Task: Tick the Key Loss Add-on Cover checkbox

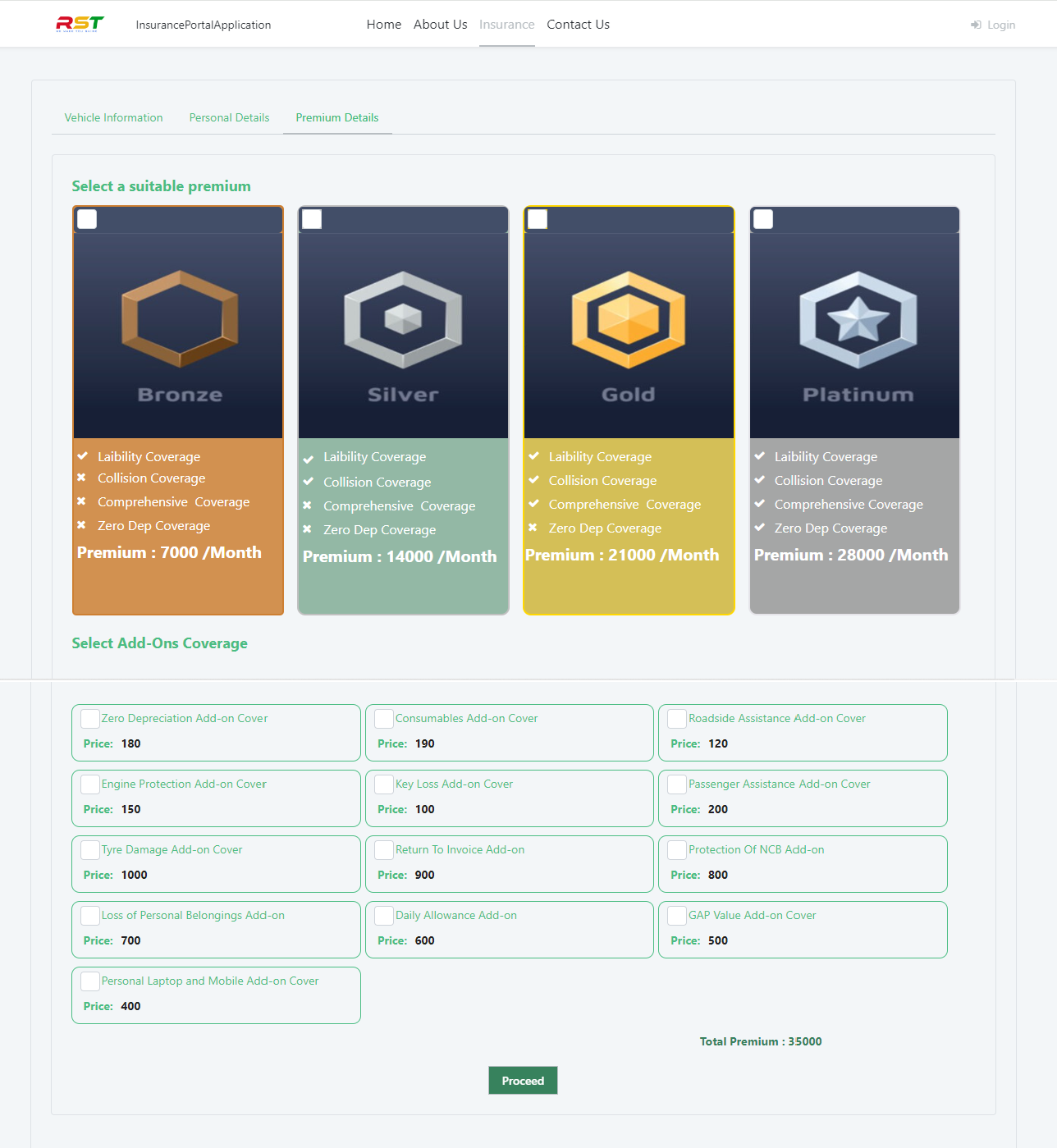Action: [384, 784]
